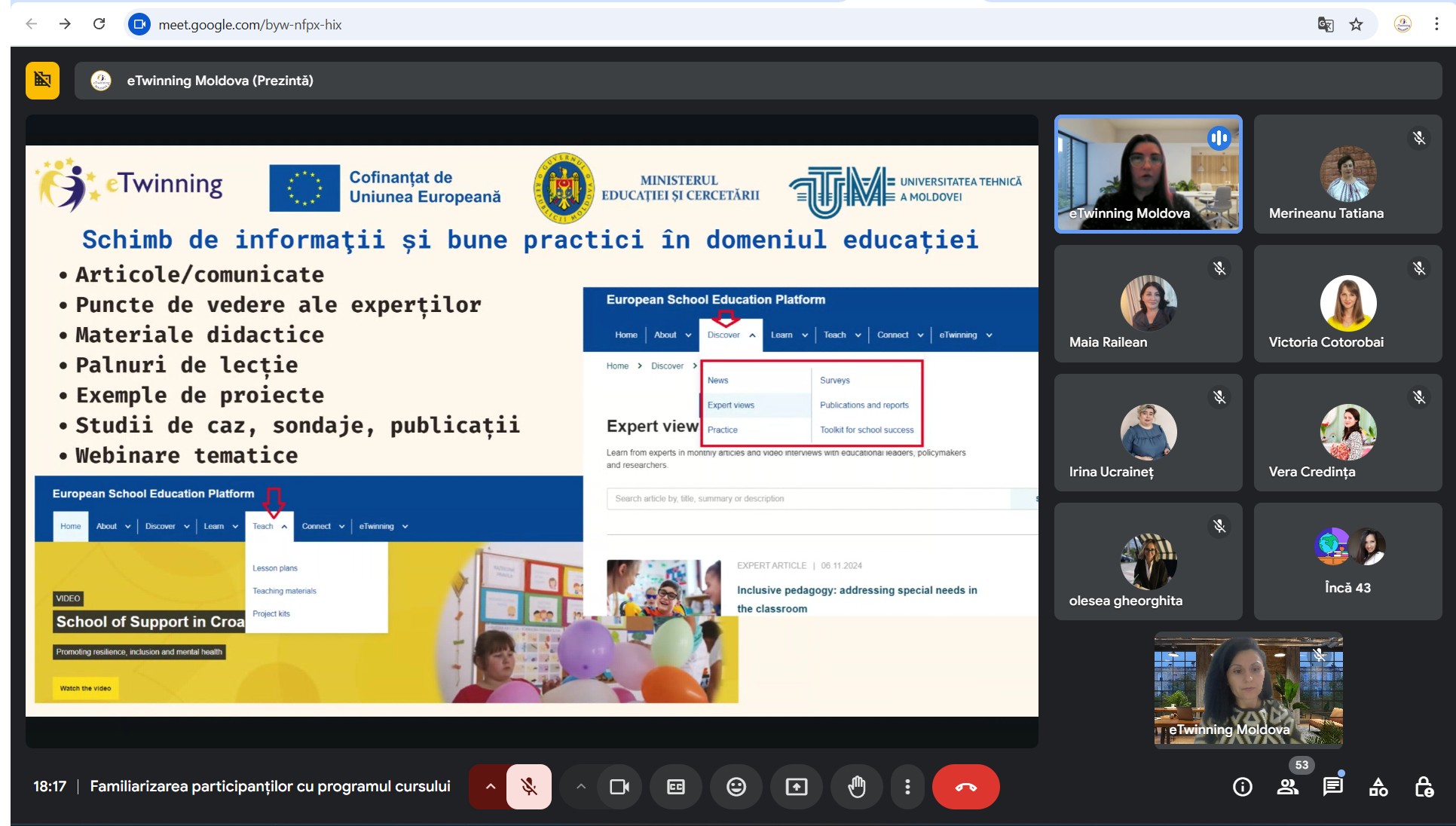This screenshot has height=826, width=1456.
Task: Toggle the camera on or off
Action: click(x=619, y=787)
